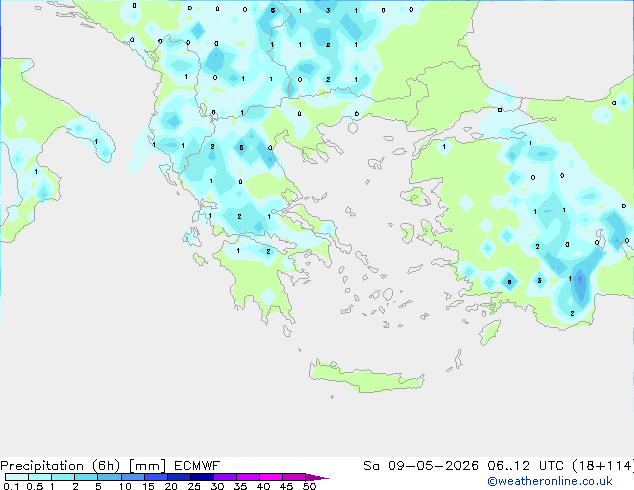Click the date '09-05-2026' in the footer
The height and width of the screenshot is (490, 634).
(433, 466)
